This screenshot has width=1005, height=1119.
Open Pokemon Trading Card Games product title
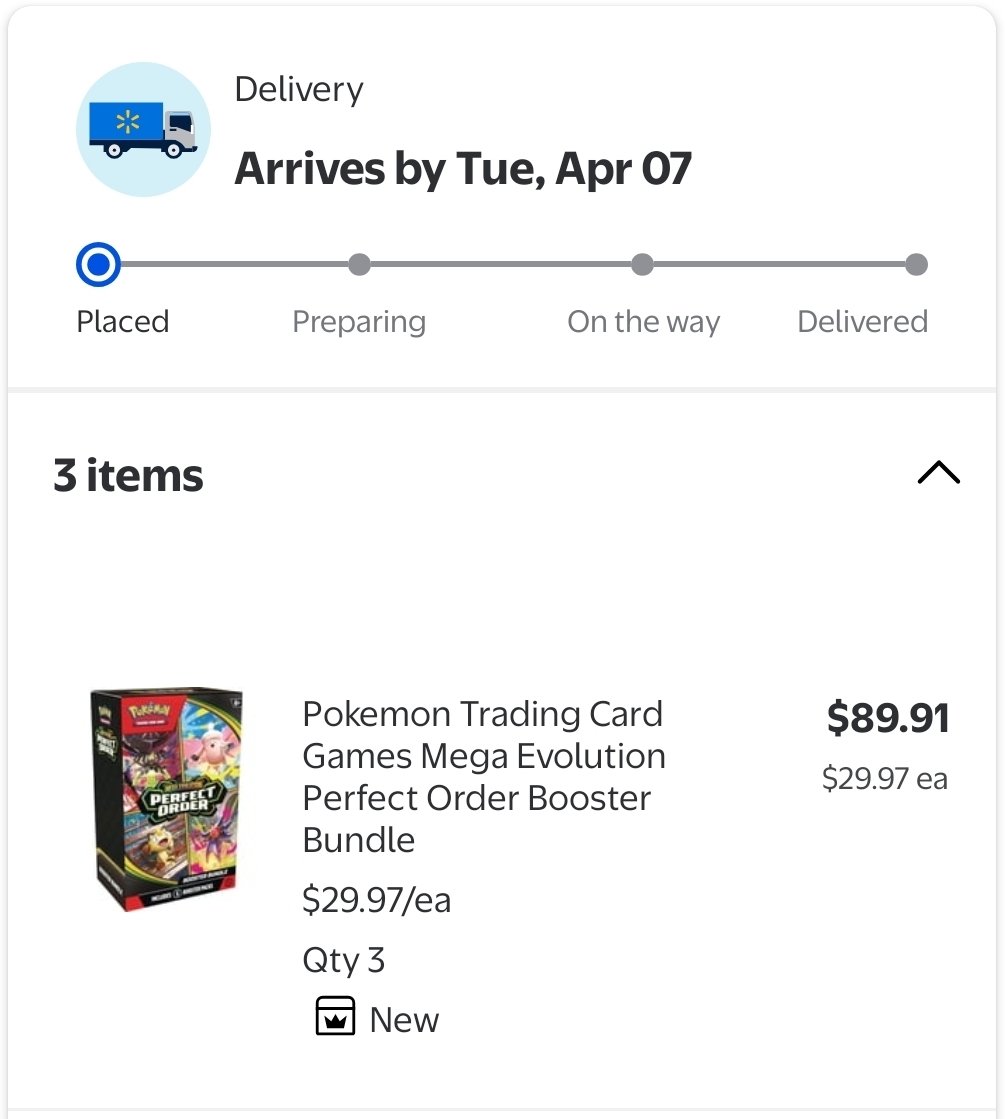(483, 776)
